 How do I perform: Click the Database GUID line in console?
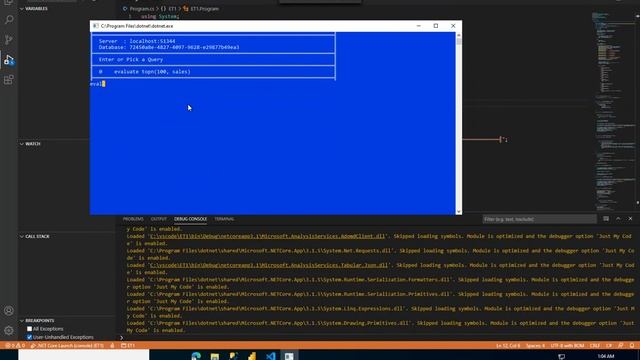[x=169, y=47]
